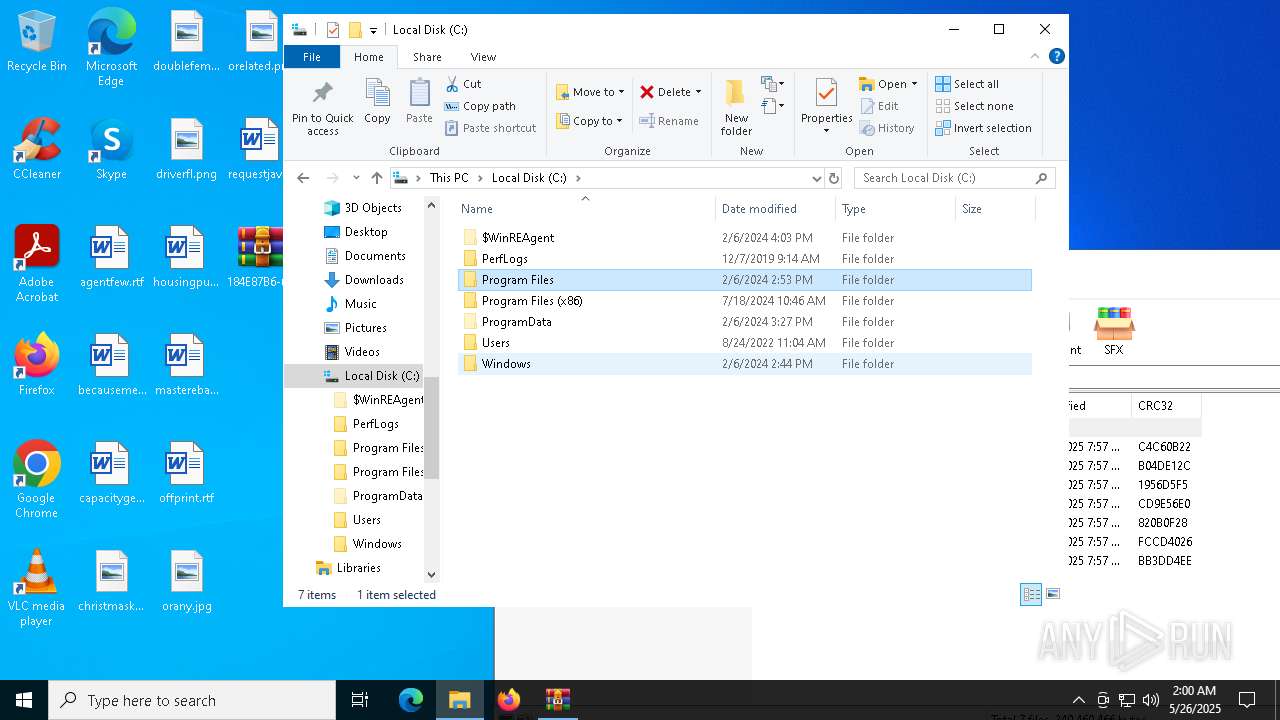Switch to Details view icon
This screenshot has width=1280, height=720.
(x=1031, y=594)
